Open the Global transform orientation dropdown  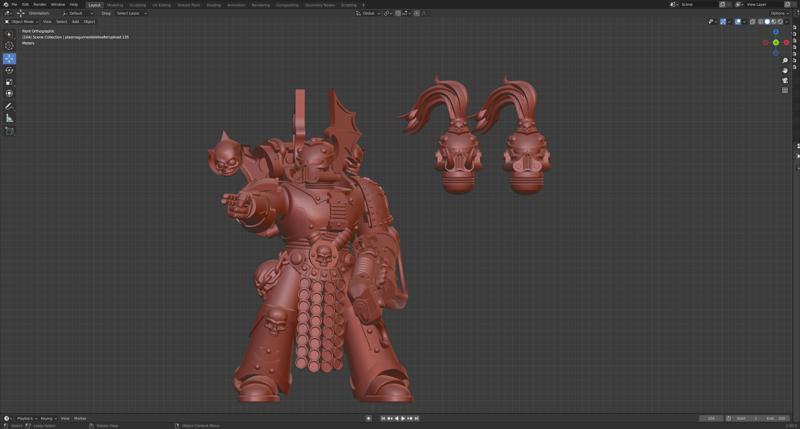[368, 13]
